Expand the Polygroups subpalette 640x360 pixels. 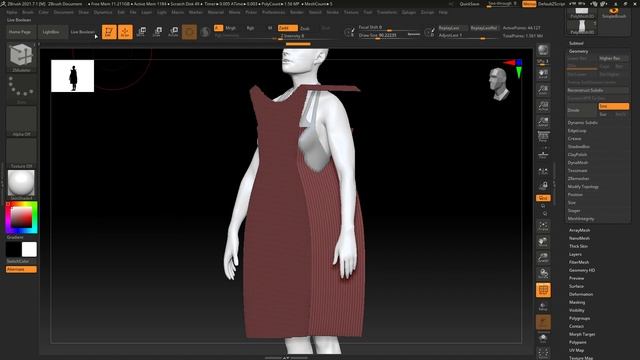coord(579,318)
